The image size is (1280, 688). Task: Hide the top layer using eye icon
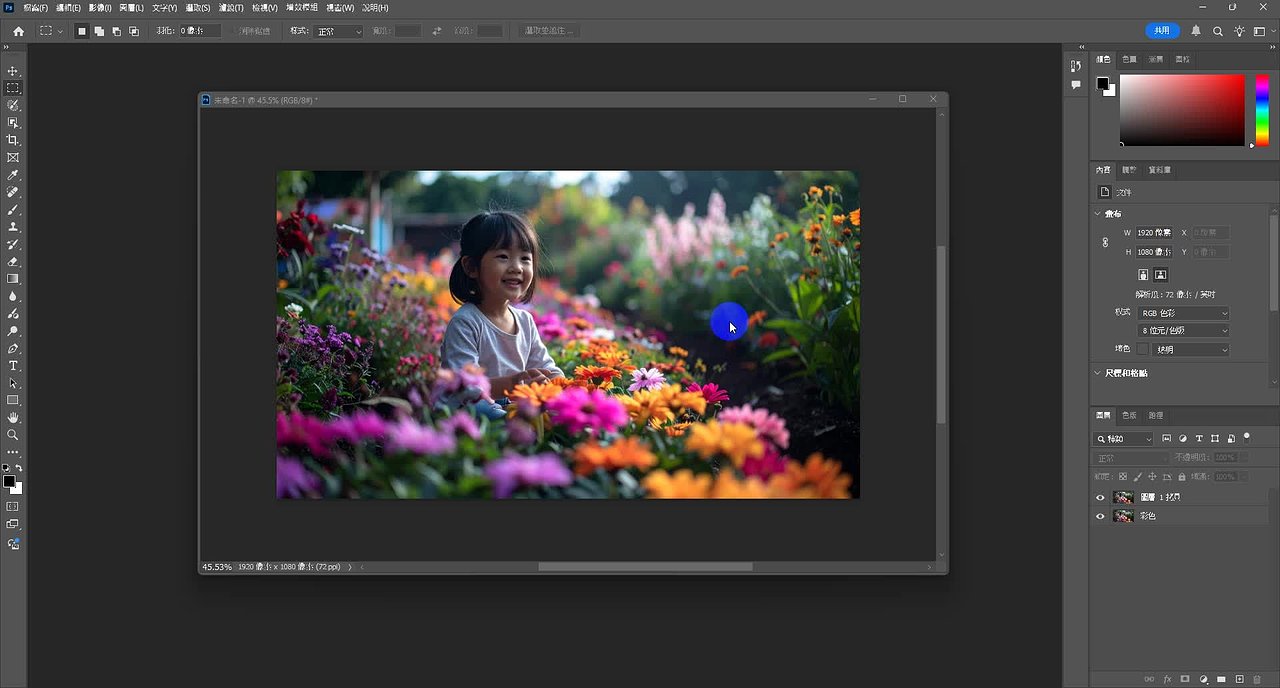pyautogui.click(x=1101, y=497)
